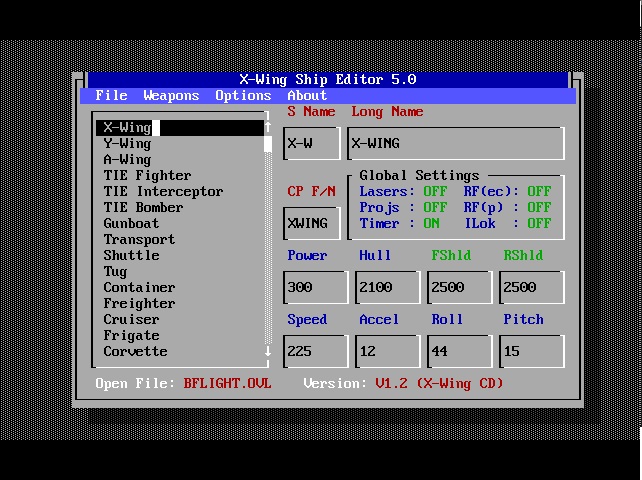Click the Hull field showing 2100

click(388, 287)
